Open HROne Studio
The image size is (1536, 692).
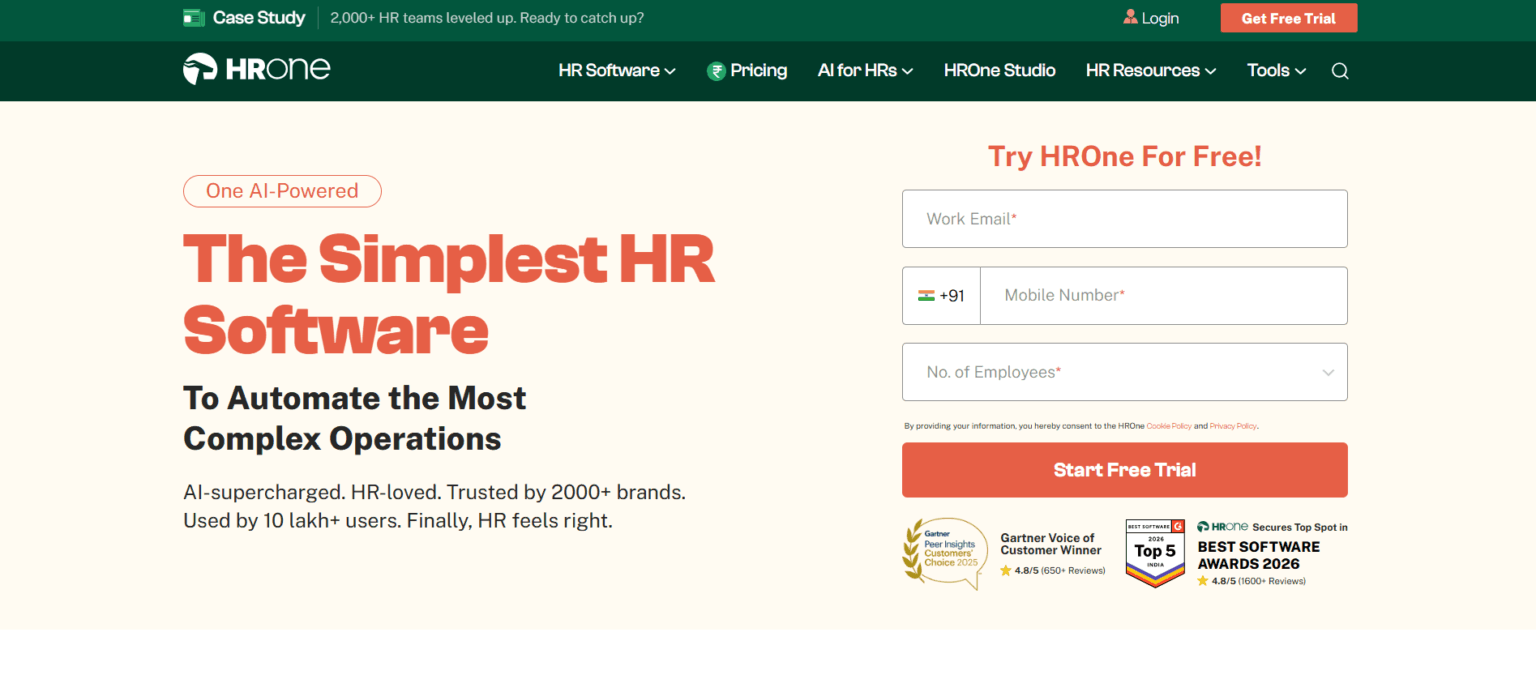coord(1000,70)
